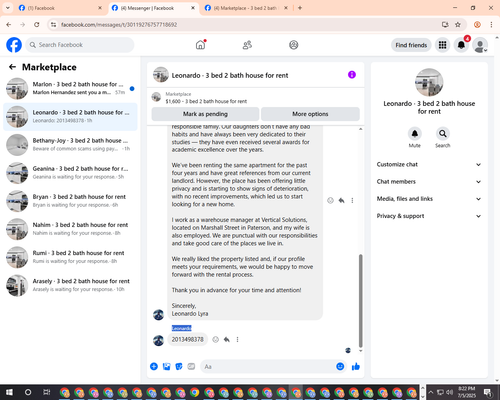Open the account profile avatar menu
This screenshot has width=500, height=400.
[x=480, y=45]
